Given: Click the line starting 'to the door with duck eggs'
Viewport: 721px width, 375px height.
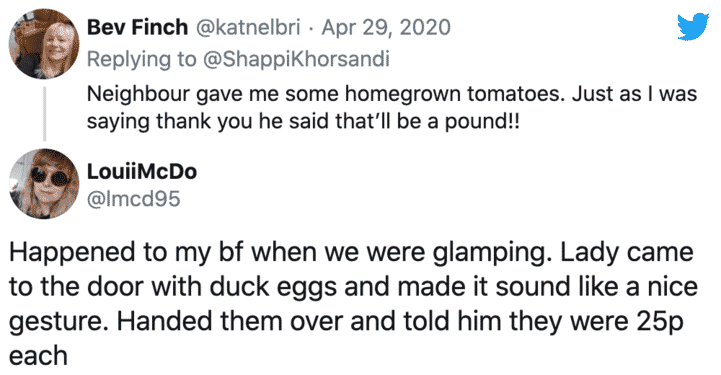Looking at the screenshot, I should 353,286.
